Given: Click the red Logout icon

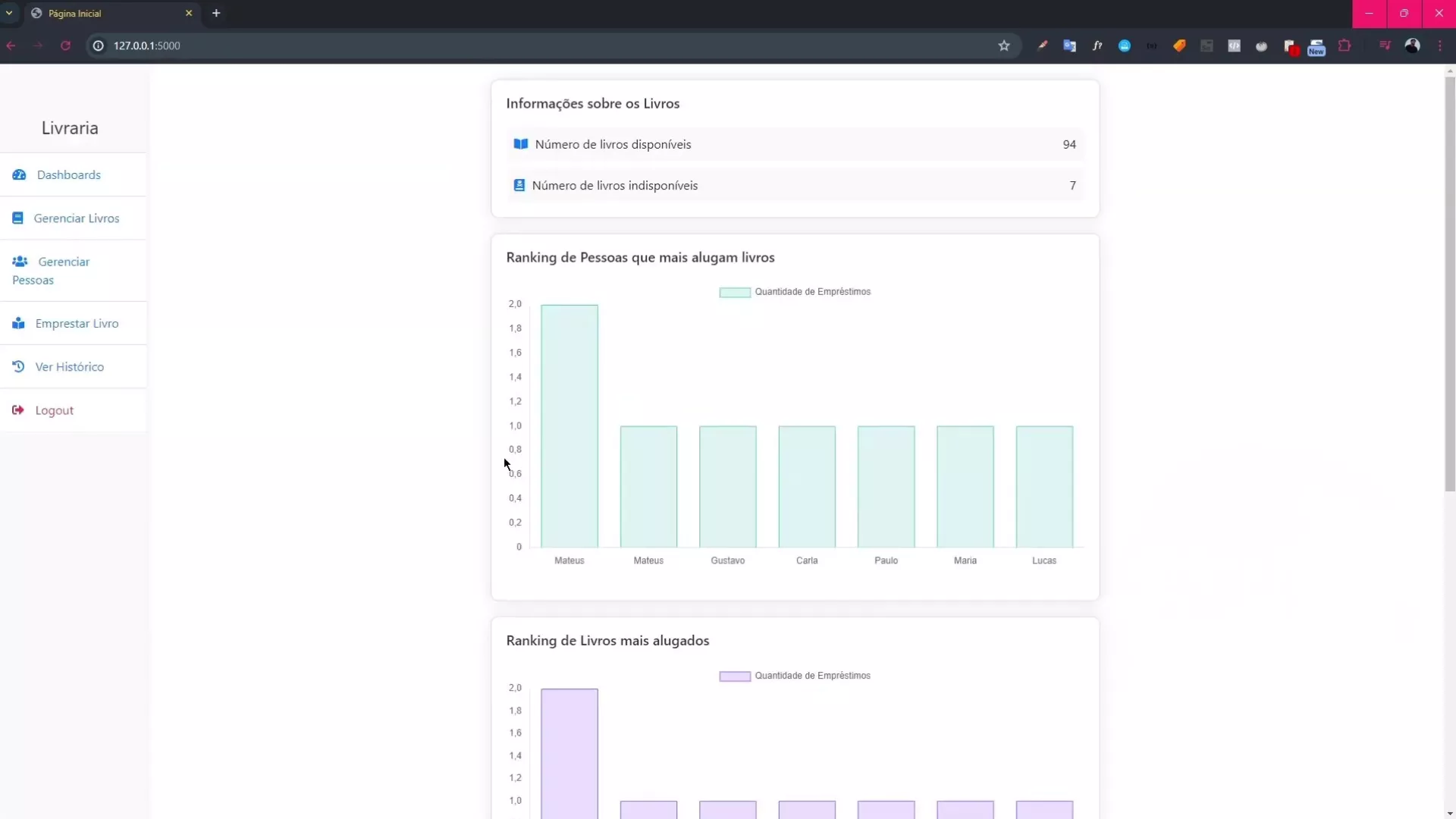Looking at the screenshot, I should tap(18, 409).
